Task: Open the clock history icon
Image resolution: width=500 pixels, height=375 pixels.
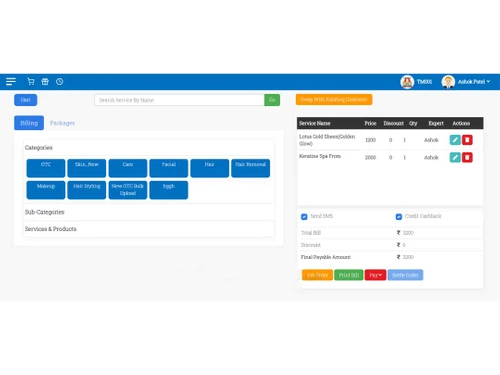Action: [60, 82]
